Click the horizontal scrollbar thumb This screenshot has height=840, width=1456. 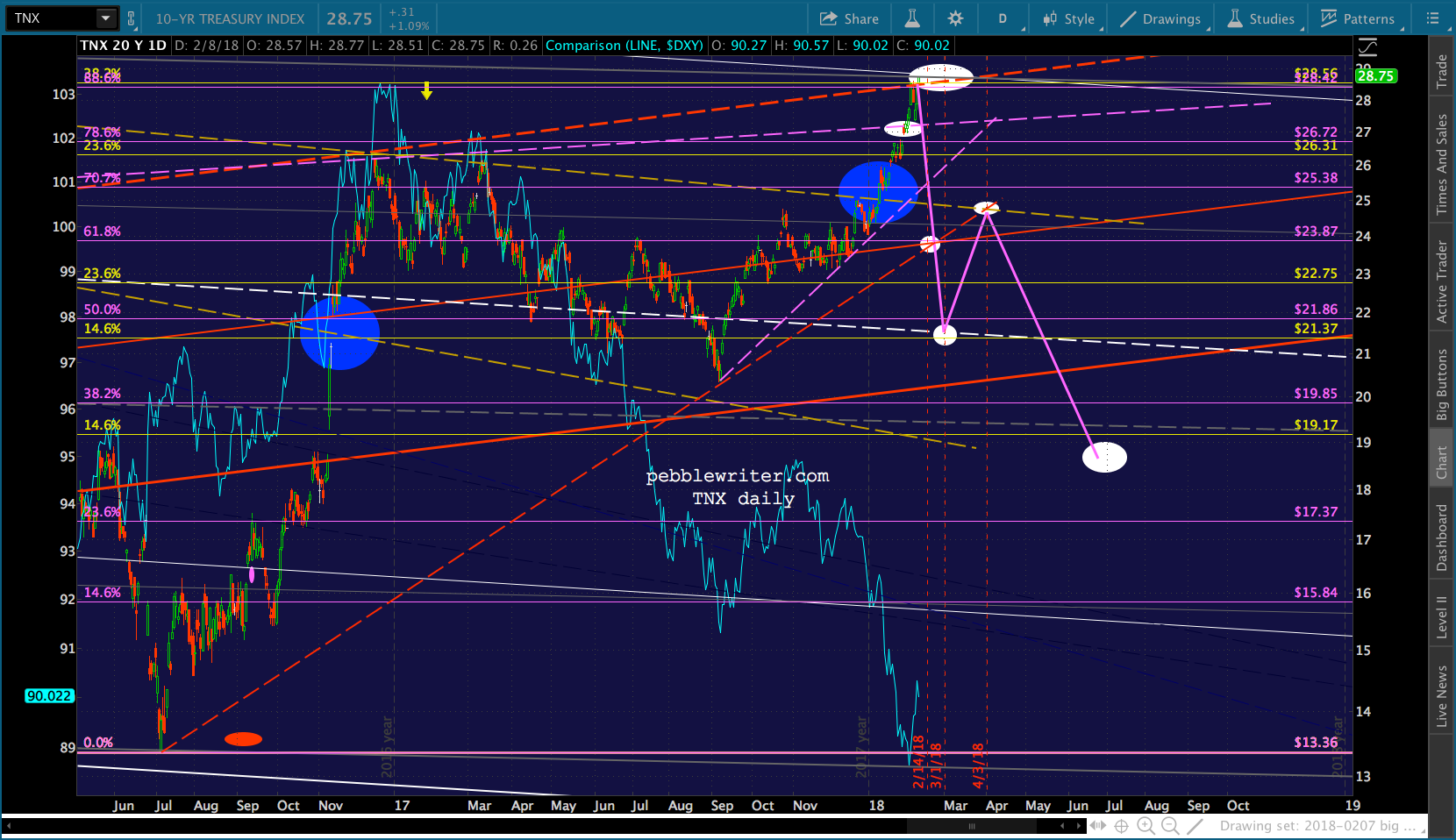[x=972, y=826]
